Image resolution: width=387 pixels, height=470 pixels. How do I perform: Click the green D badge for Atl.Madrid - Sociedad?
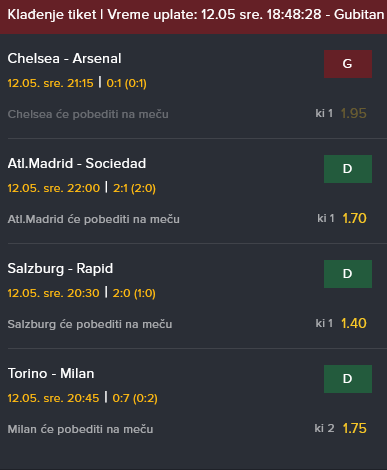(348, 169)
